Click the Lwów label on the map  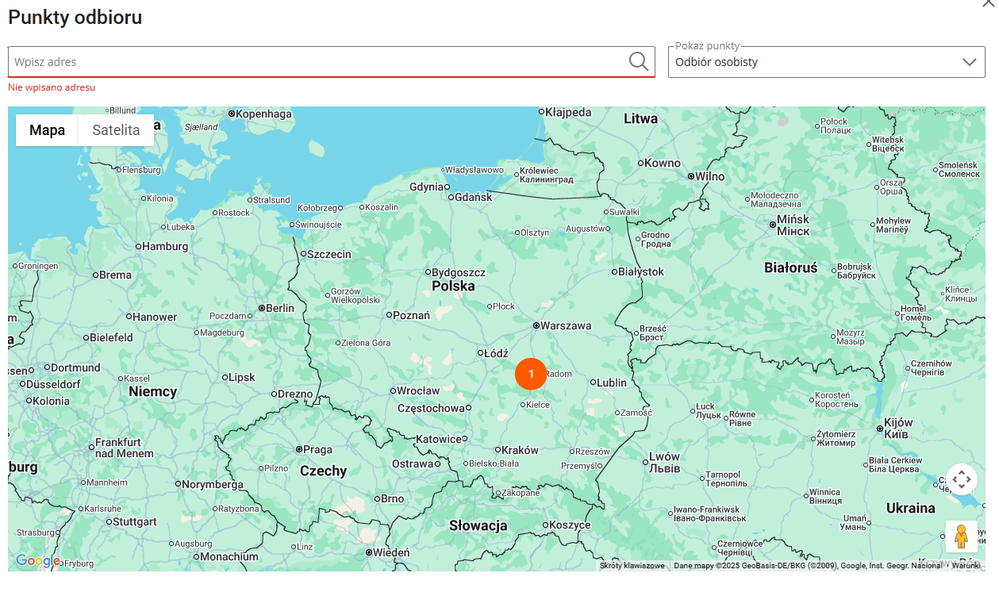[x=664, y=457]
